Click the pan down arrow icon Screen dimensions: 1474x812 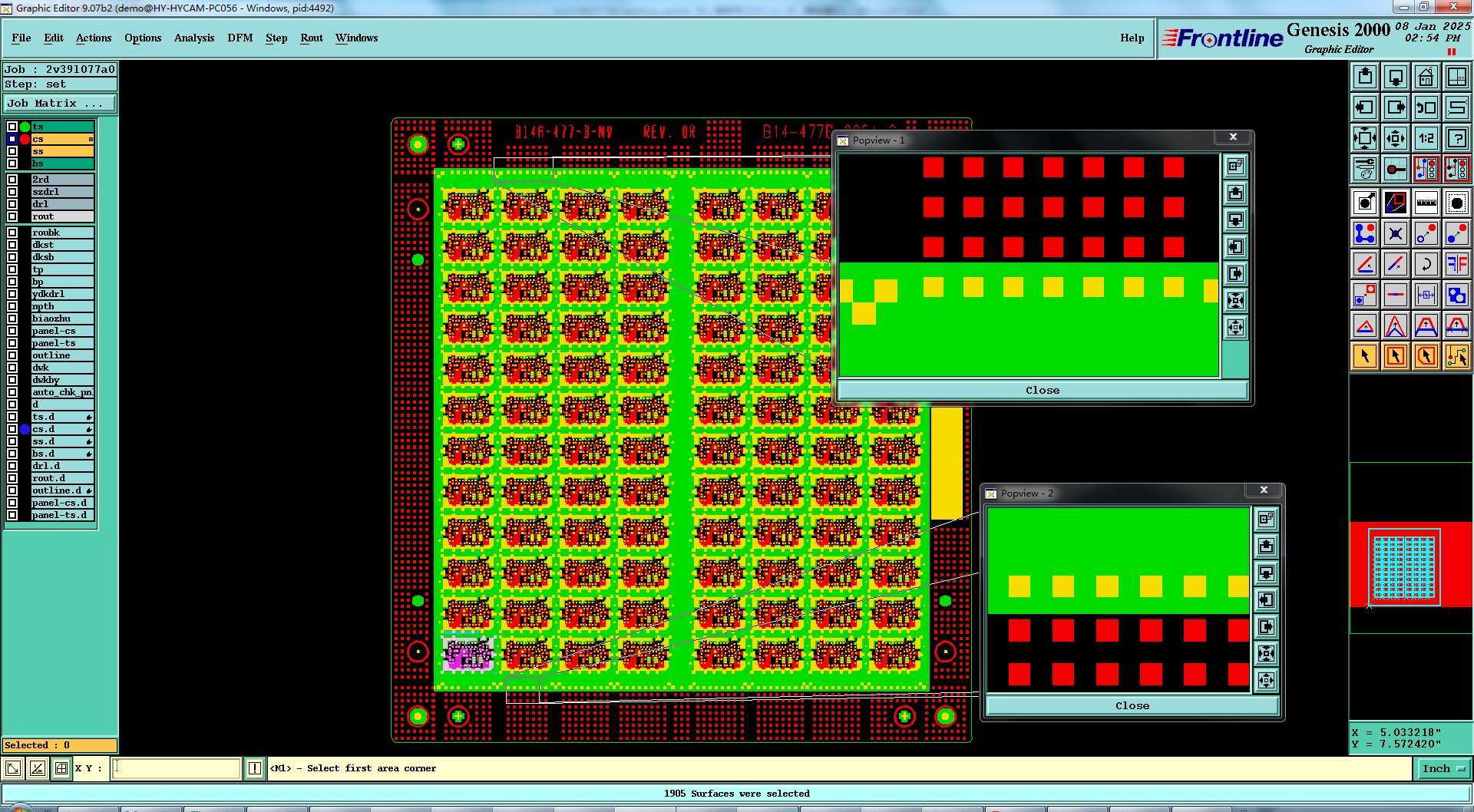click(x=1396, y=77)
